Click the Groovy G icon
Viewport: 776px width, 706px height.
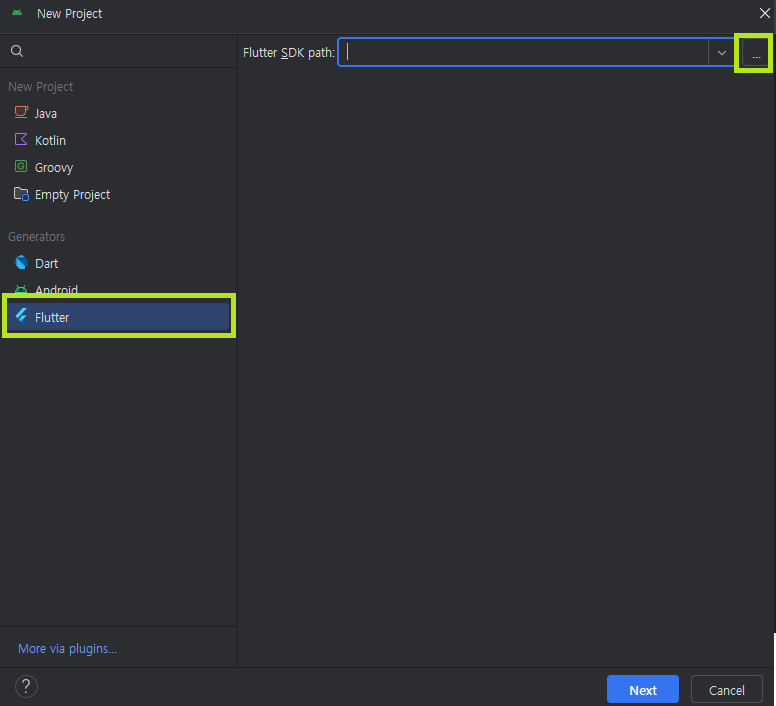click(21, 166)
